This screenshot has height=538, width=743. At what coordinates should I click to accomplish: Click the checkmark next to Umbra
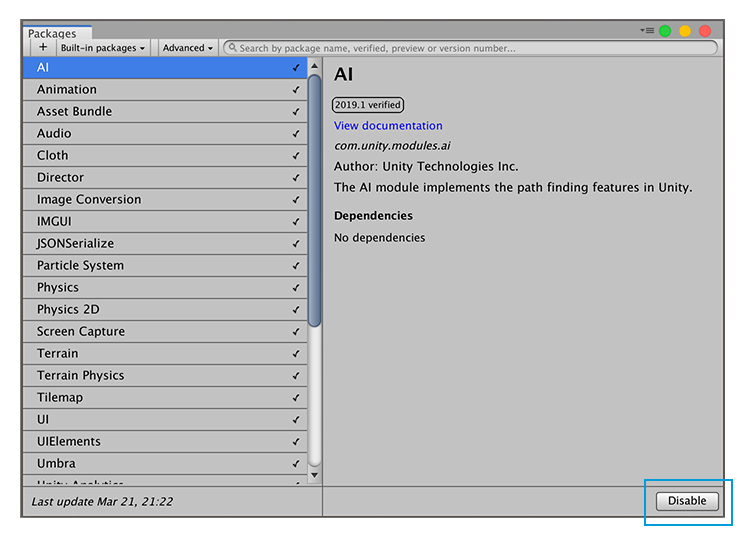tap(296, 464)
